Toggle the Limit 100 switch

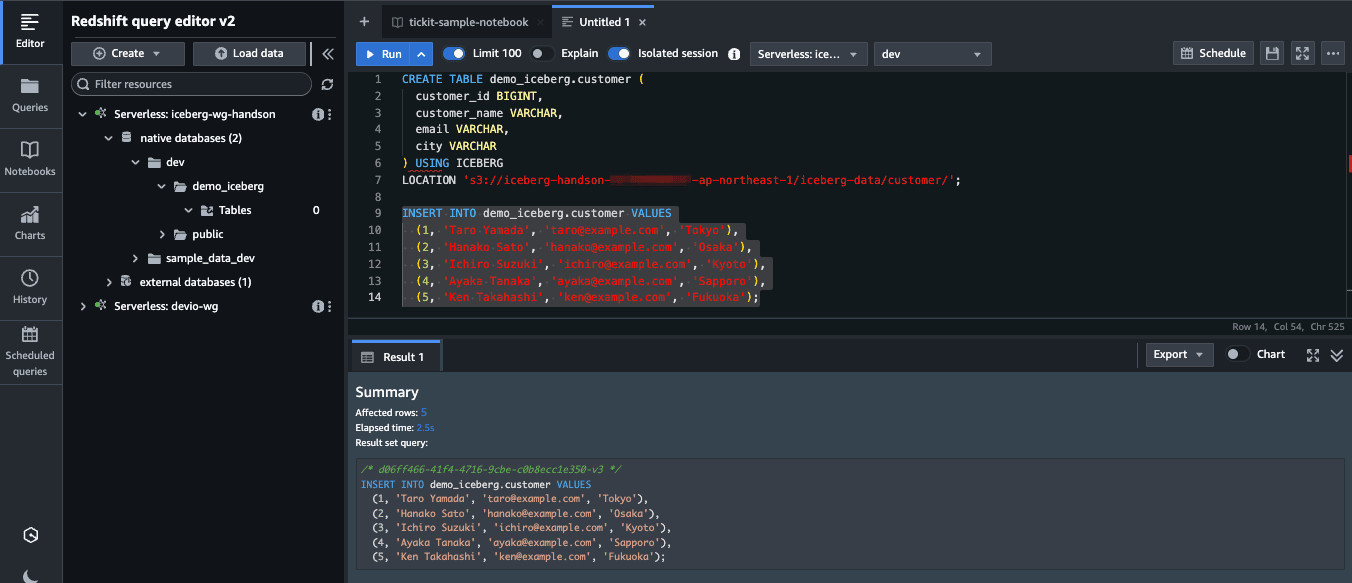point(456,53)
